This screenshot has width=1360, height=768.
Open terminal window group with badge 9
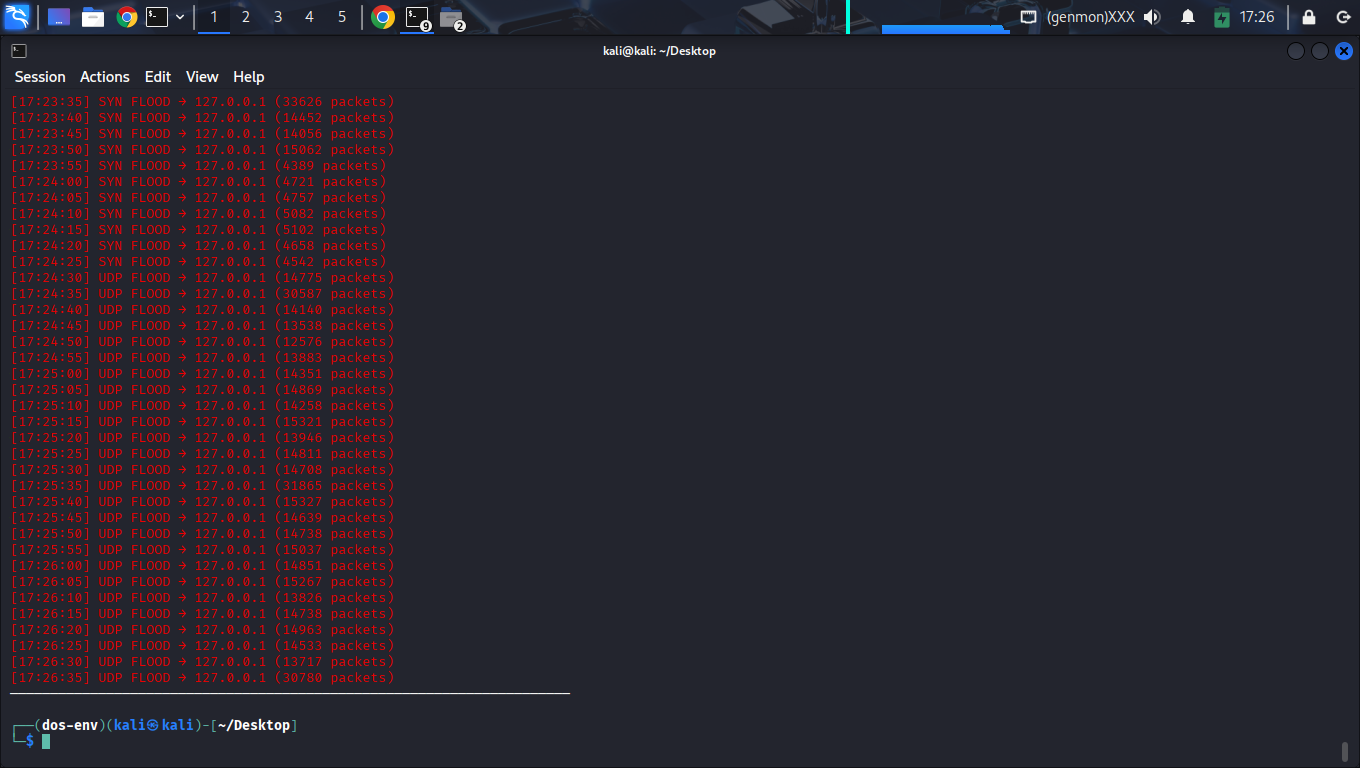(418, 17)
